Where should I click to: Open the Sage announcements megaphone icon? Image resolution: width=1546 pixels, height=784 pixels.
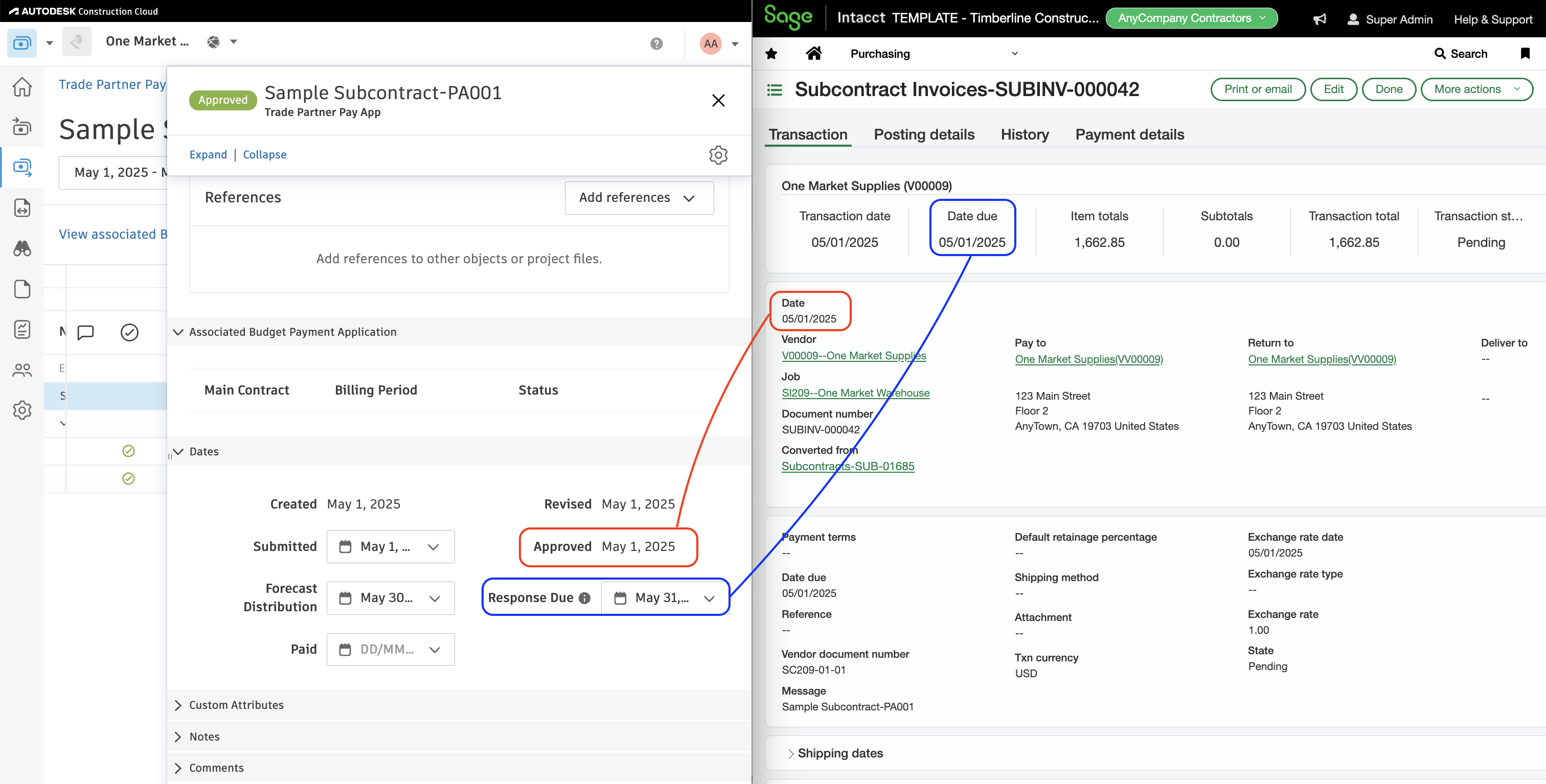click(x=1319, y=19)
